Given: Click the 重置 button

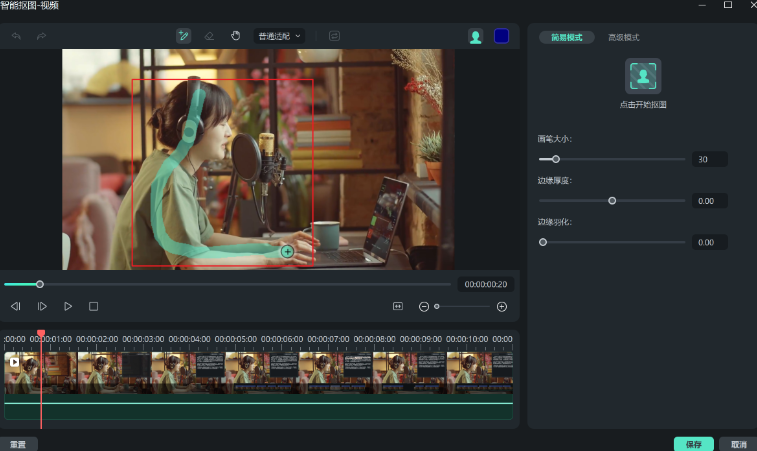Looking at the screenshot, I should pos(18,443).
